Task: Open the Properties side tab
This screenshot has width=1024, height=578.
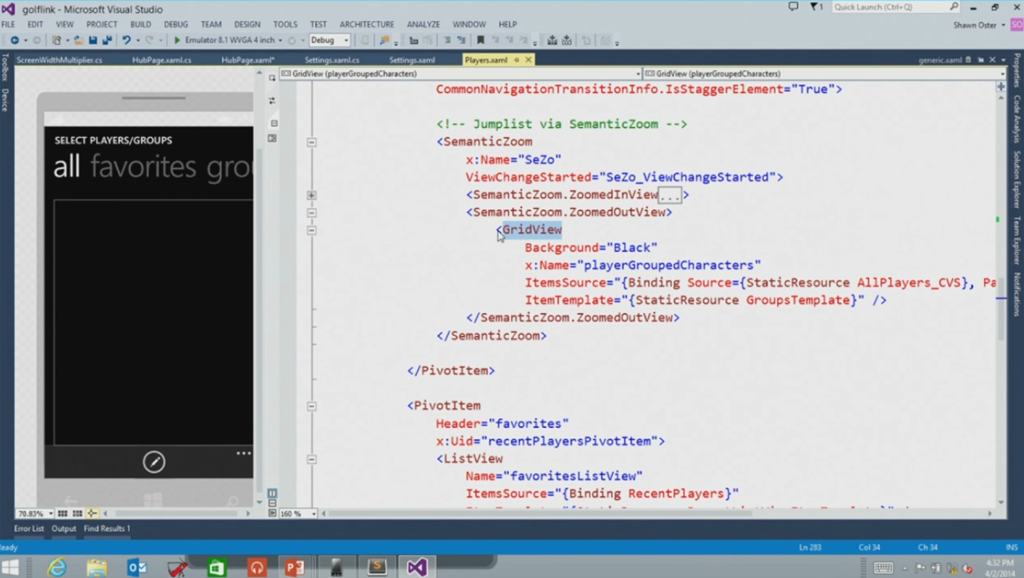Action: (1017, 72)
